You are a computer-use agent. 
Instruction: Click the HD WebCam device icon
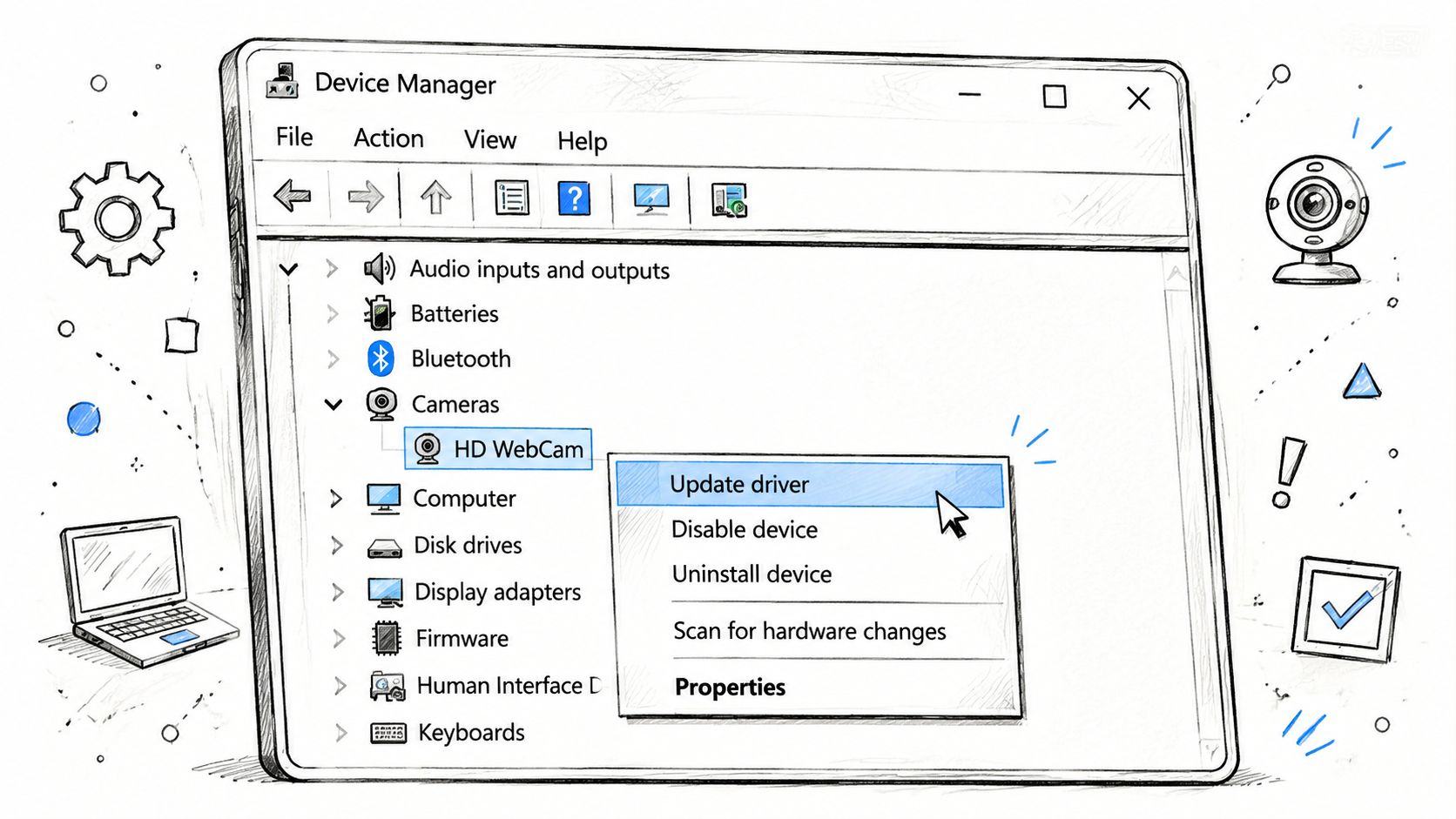point(427,449)
